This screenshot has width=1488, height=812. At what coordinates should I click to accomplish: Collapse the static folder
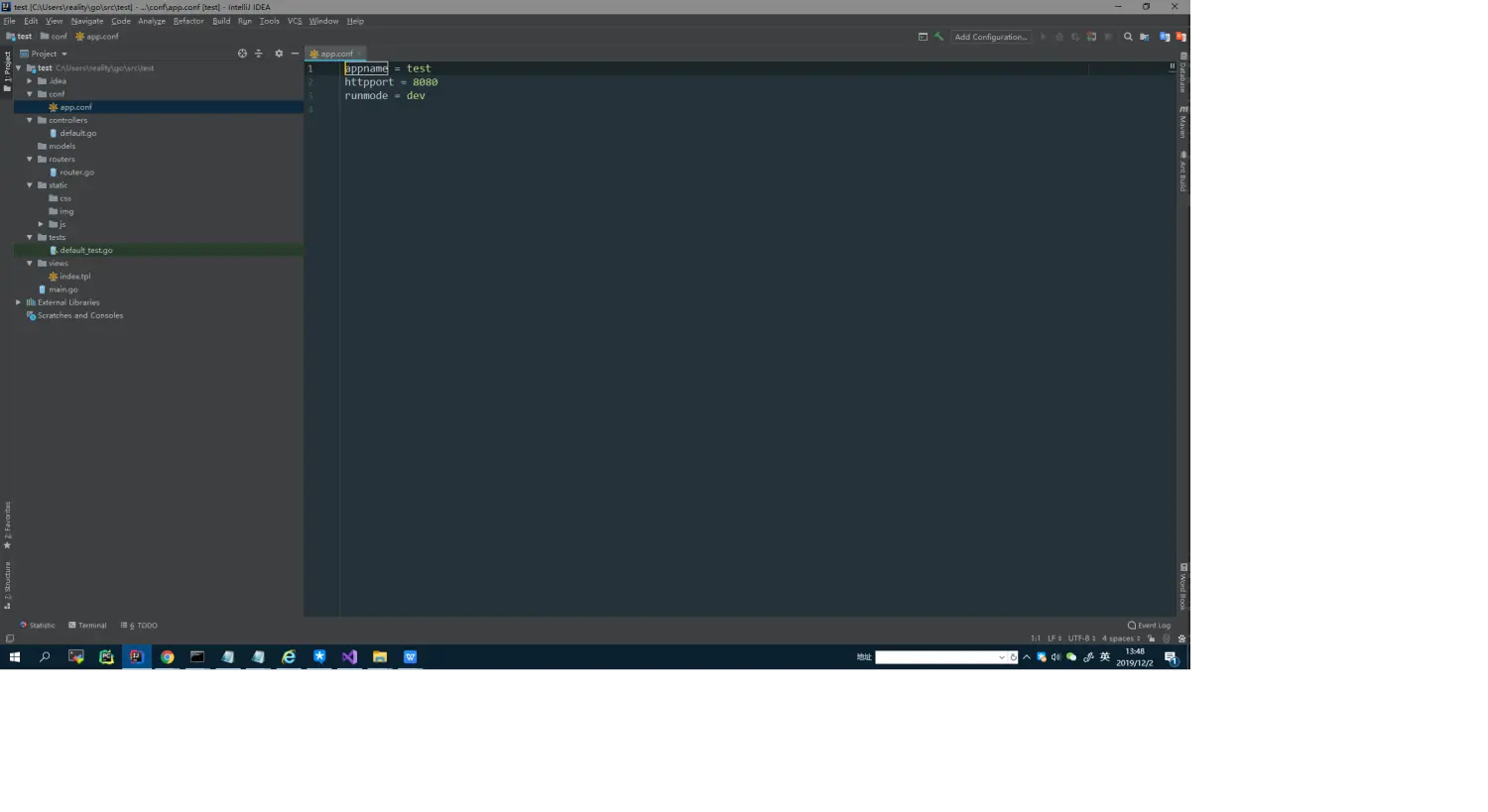30,185
